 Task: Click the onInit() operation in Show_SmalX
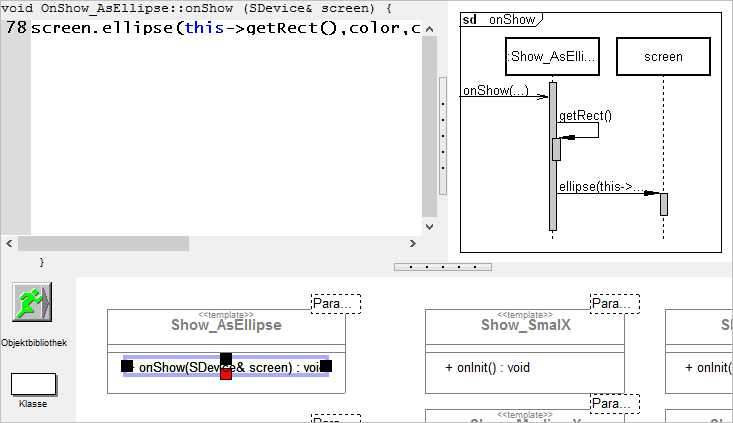click(x=487, y=367)
